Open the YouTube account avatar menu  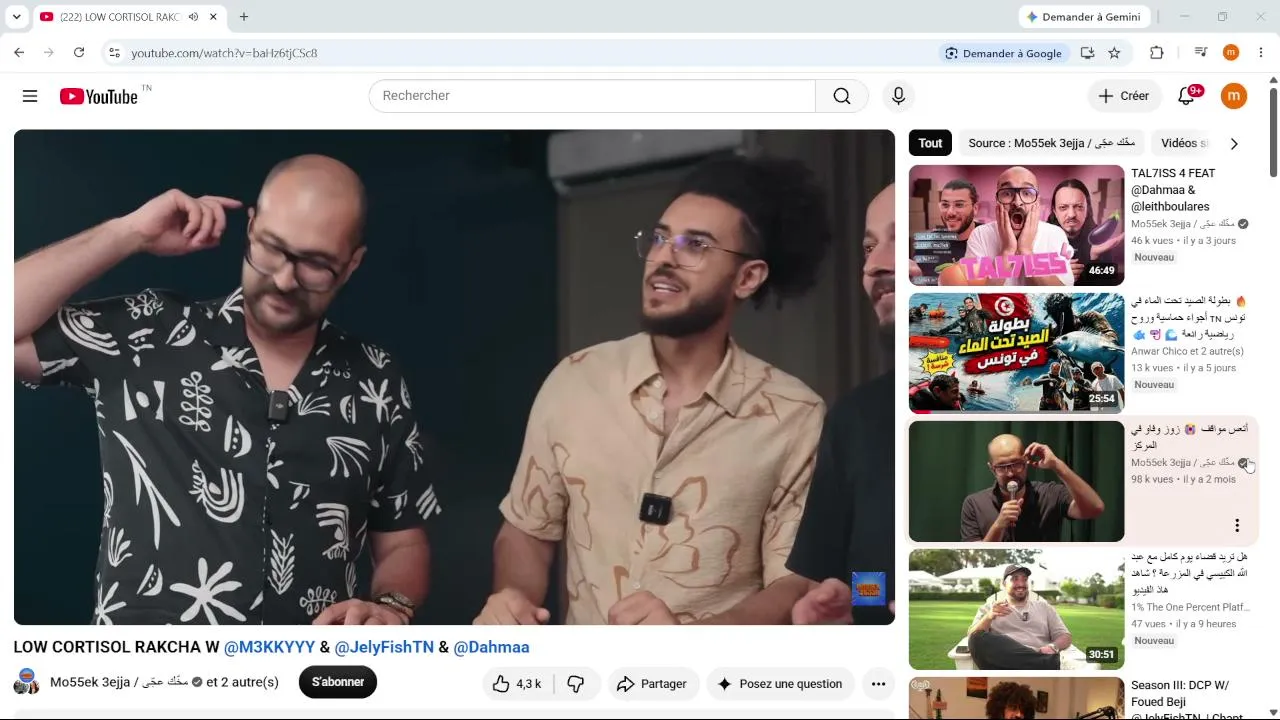(1234, 96)
